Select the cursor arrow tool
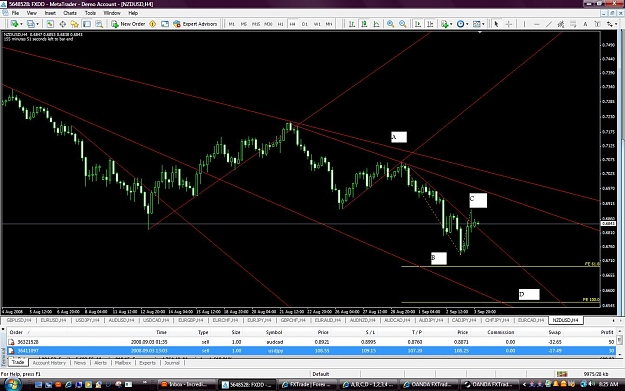 coord(496,24)
